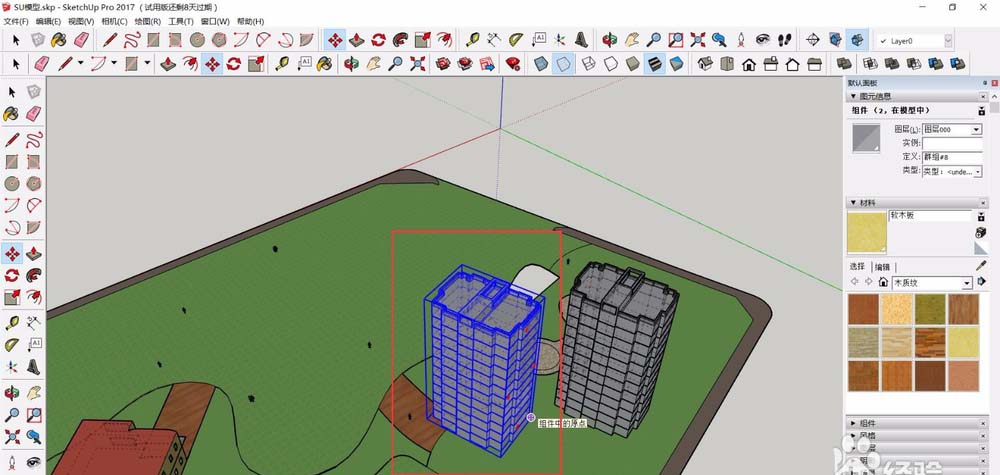Viewport: 1000px width, 475px height.
Task: Open the 木质纹 material library dropdown
Action: tap(967, 283)
